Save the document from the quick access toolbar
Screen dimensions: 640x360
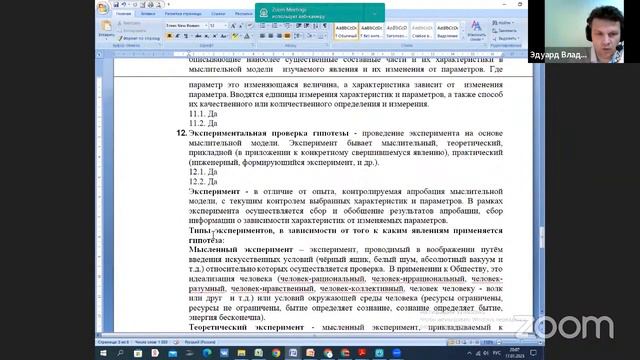click(116, 4)
